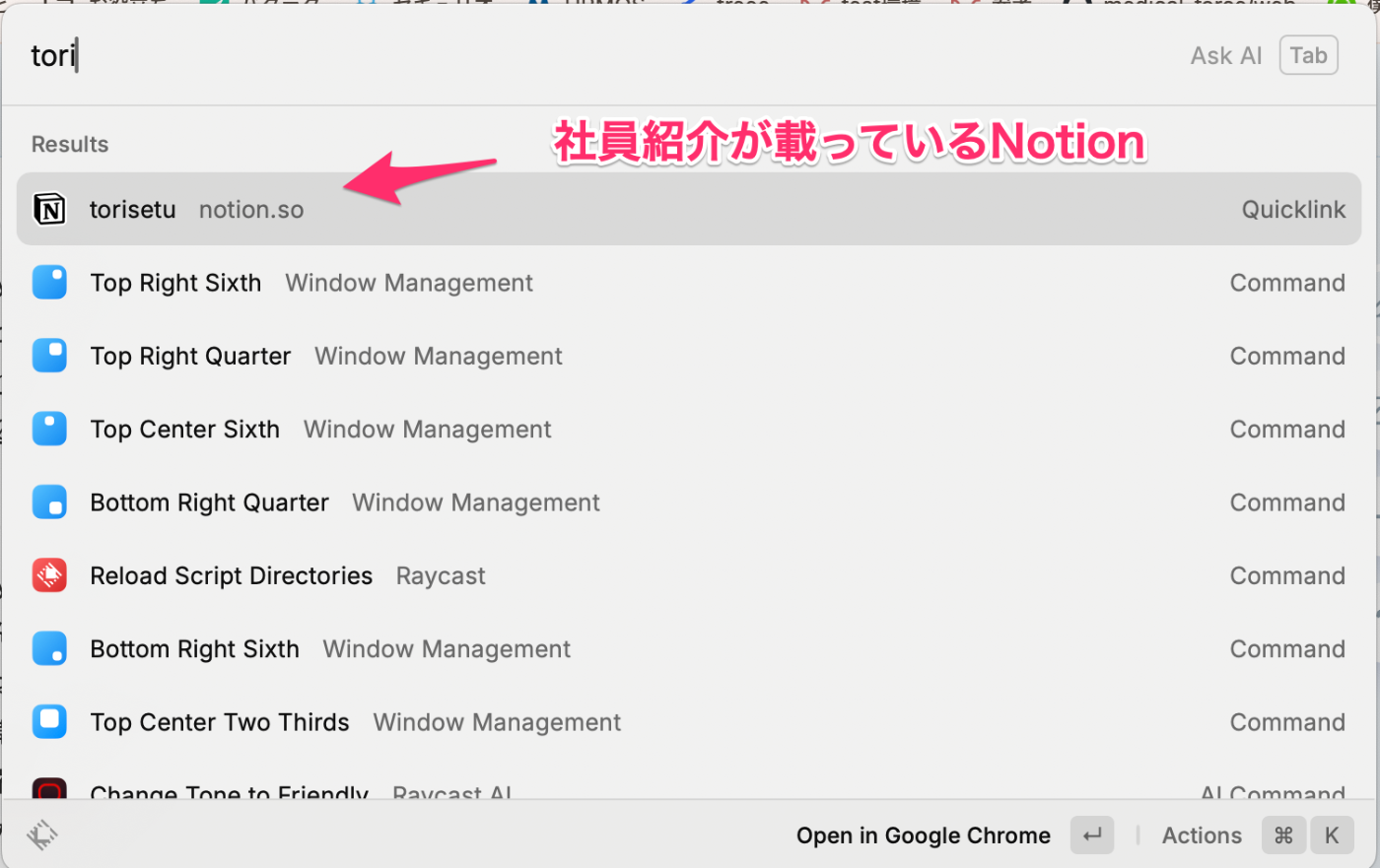Click the Return key icon in action bar
The height and width of the screenshot is (868, 1380).
[1091, 835]
